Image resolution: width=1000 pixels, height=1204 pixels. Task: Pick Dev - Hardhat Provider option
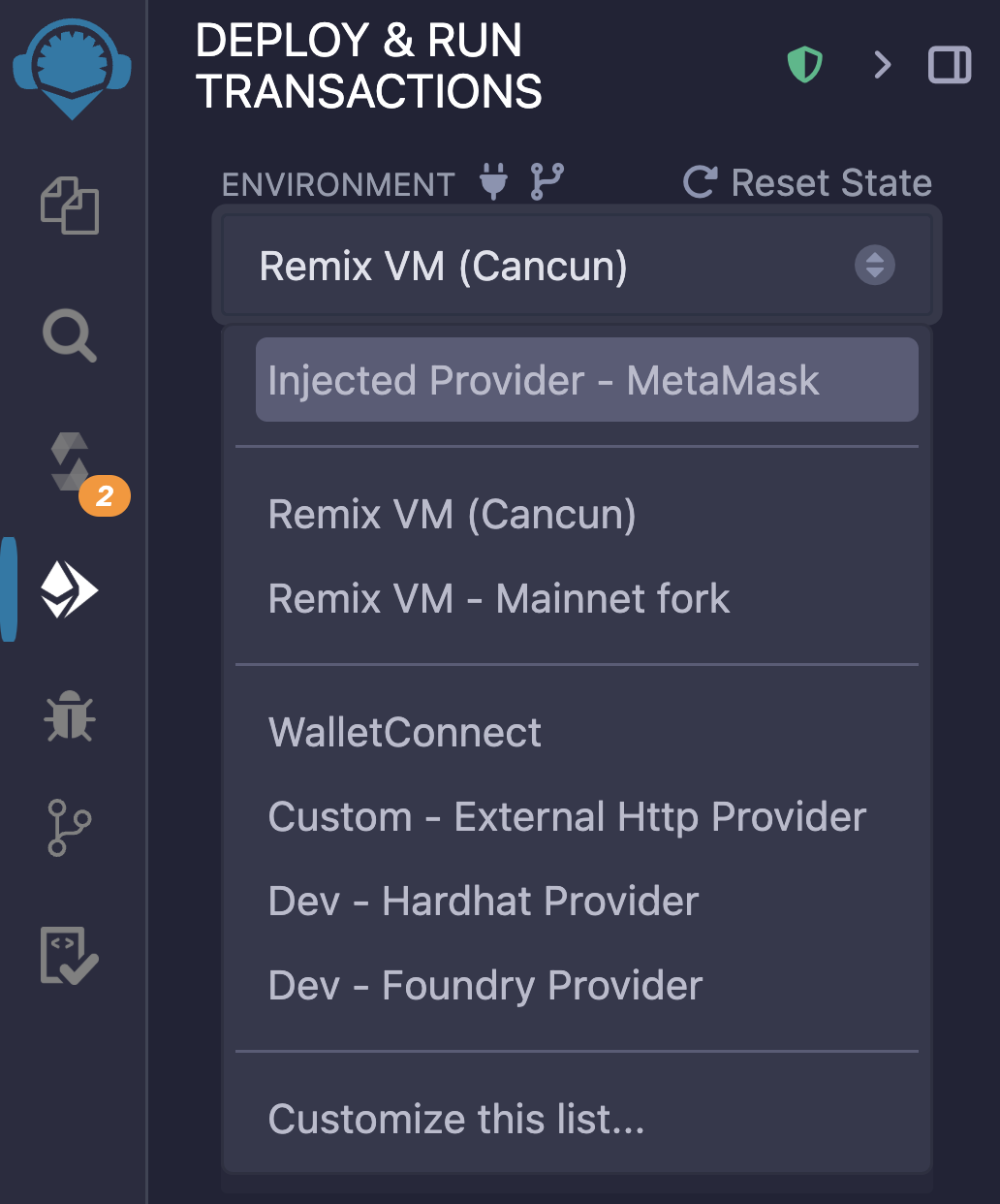484,902
